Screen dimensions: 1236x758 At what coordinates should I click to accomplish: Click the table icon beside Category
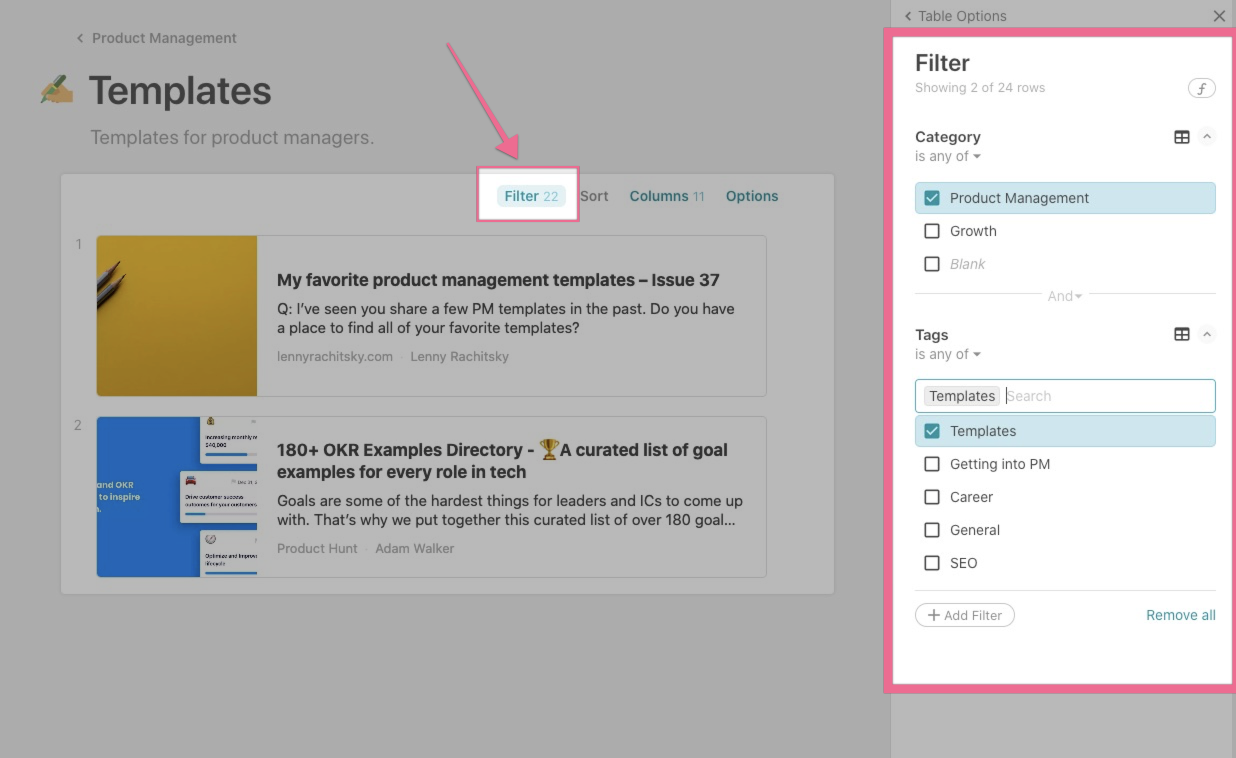[1181, 137]
